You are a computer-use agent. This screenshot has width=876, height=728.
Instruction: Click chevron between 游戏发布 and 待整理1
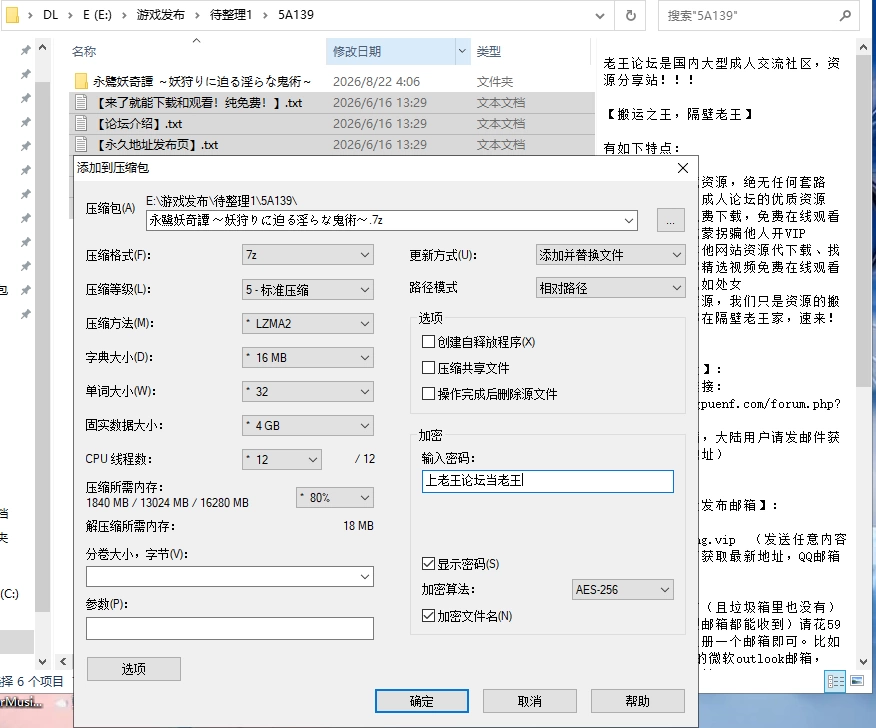tap(197, 16)
